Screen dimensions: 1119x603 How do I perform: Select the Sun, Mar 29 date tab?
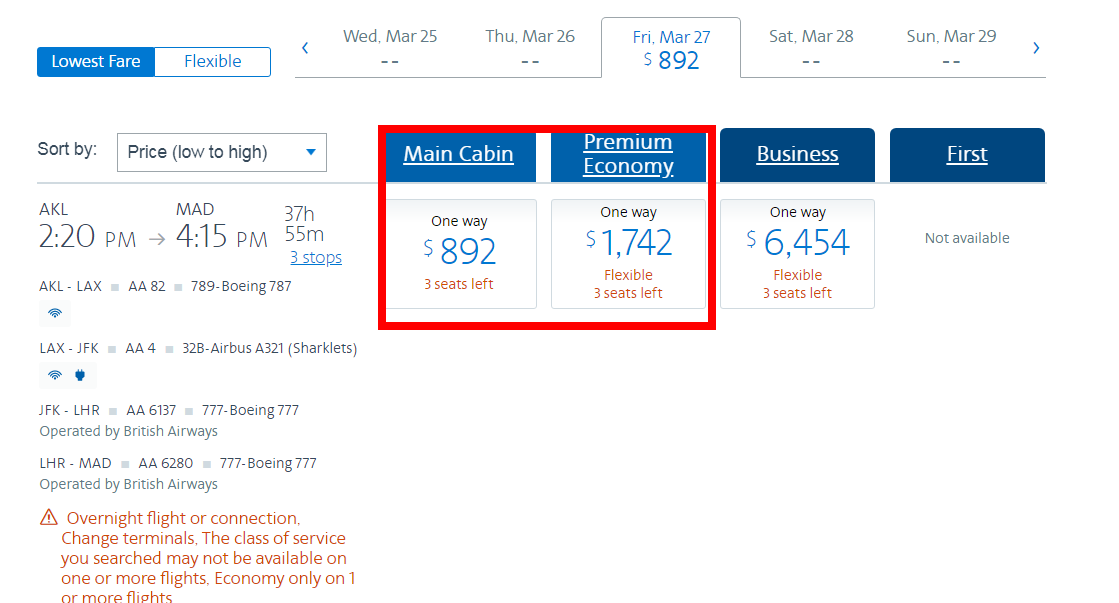[951, 48]
